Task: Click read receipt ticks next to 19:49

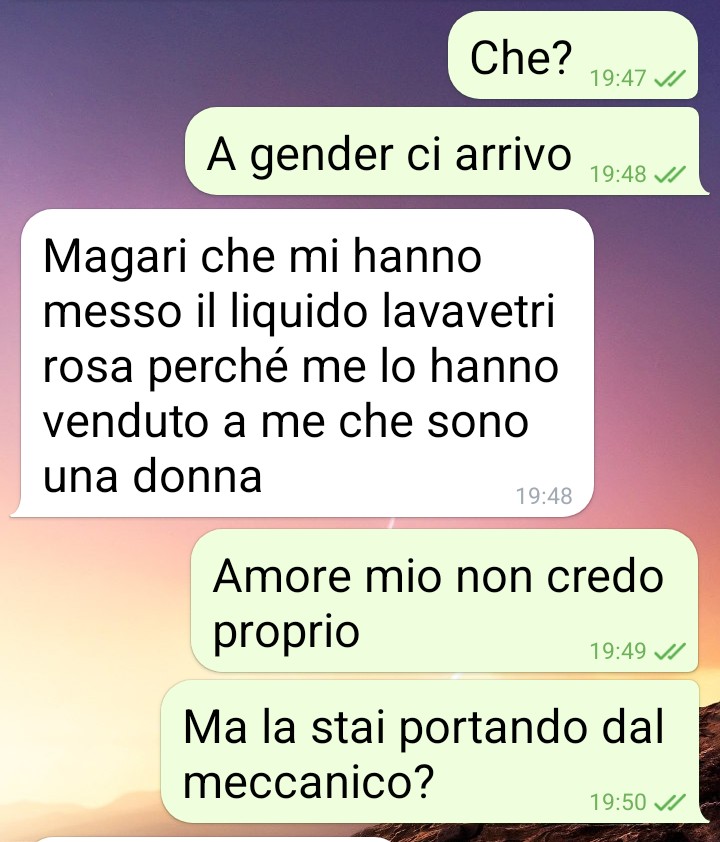Action: coord(670,651)
